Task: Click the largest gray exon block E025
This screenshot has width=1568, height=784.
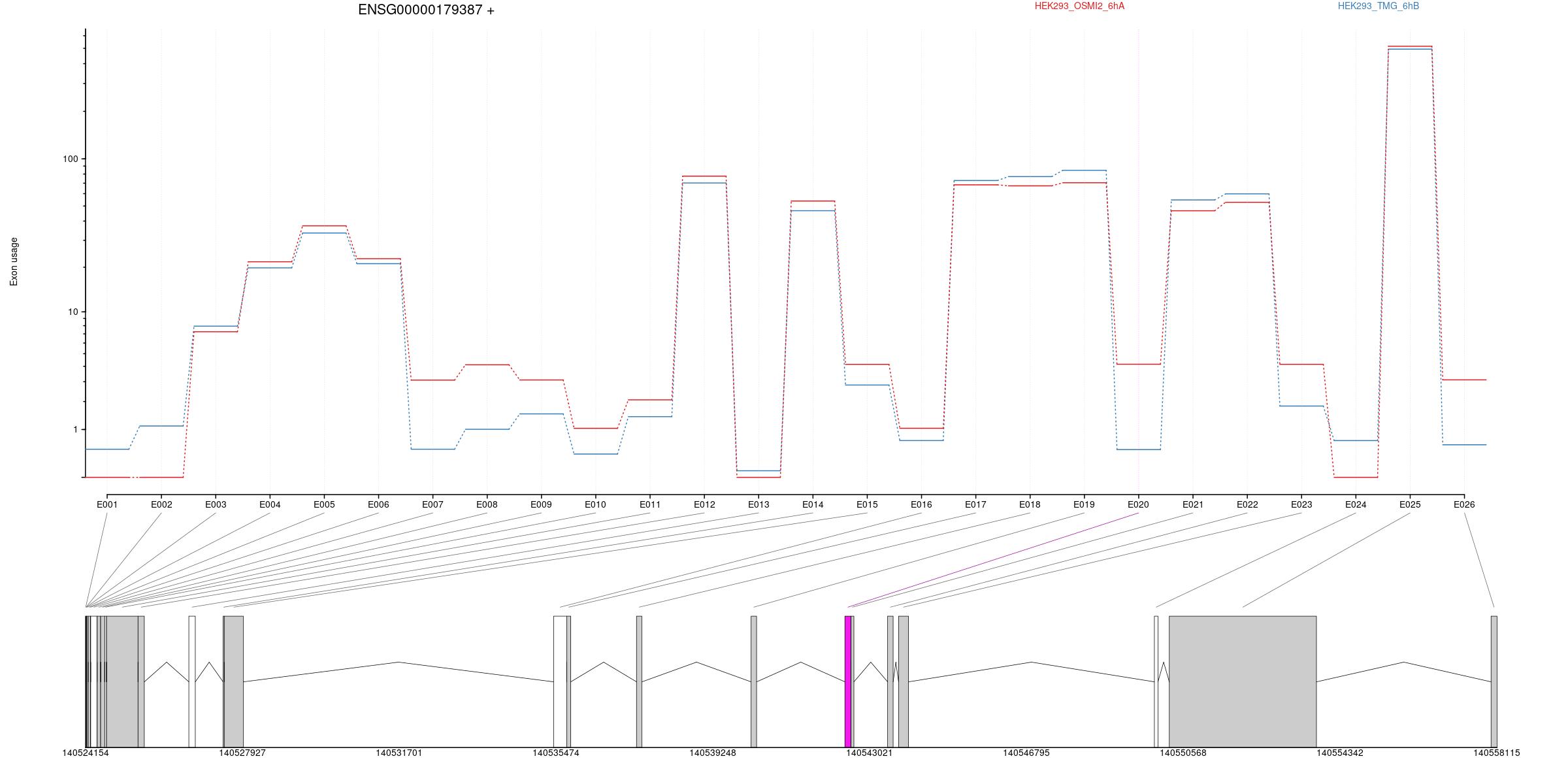Action: click(x=1243, y=681)
